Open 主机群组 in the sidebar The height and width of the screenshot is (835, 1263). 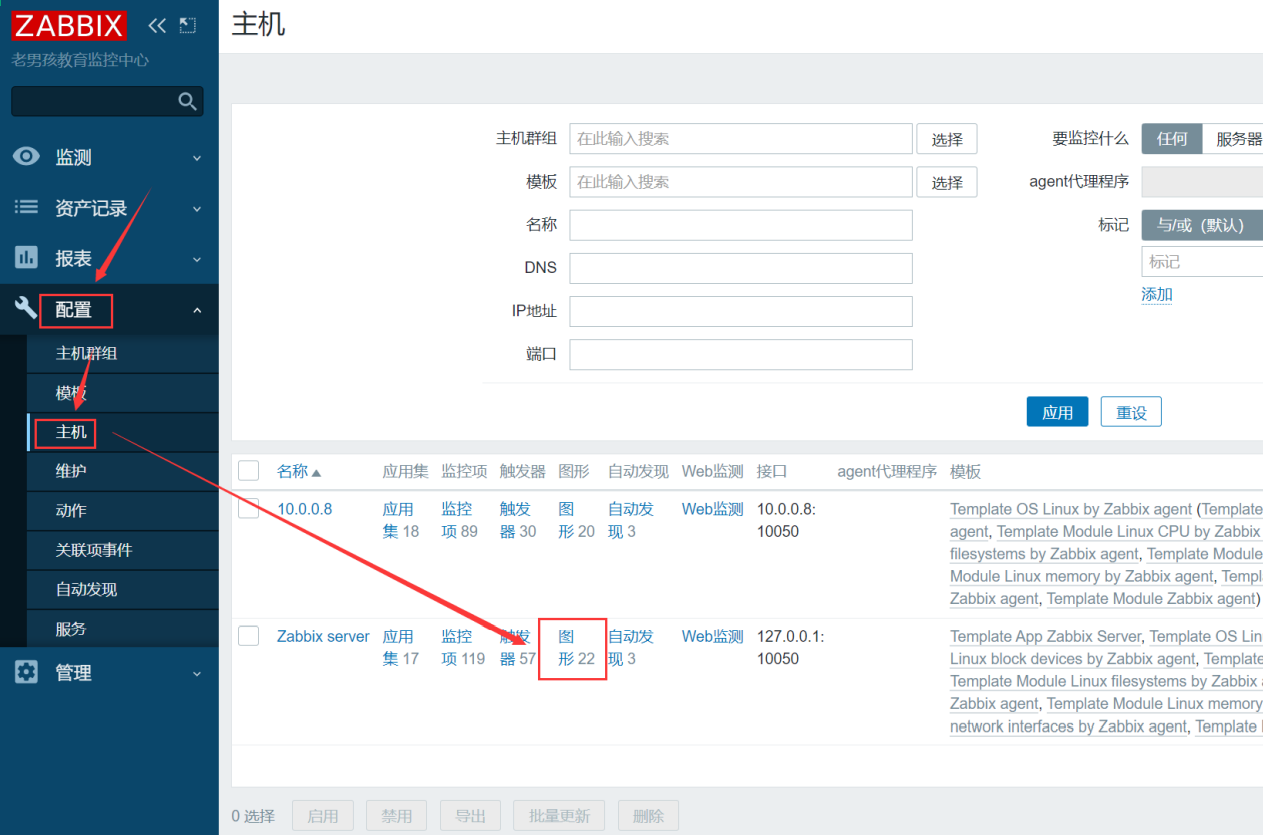(123, 353)
